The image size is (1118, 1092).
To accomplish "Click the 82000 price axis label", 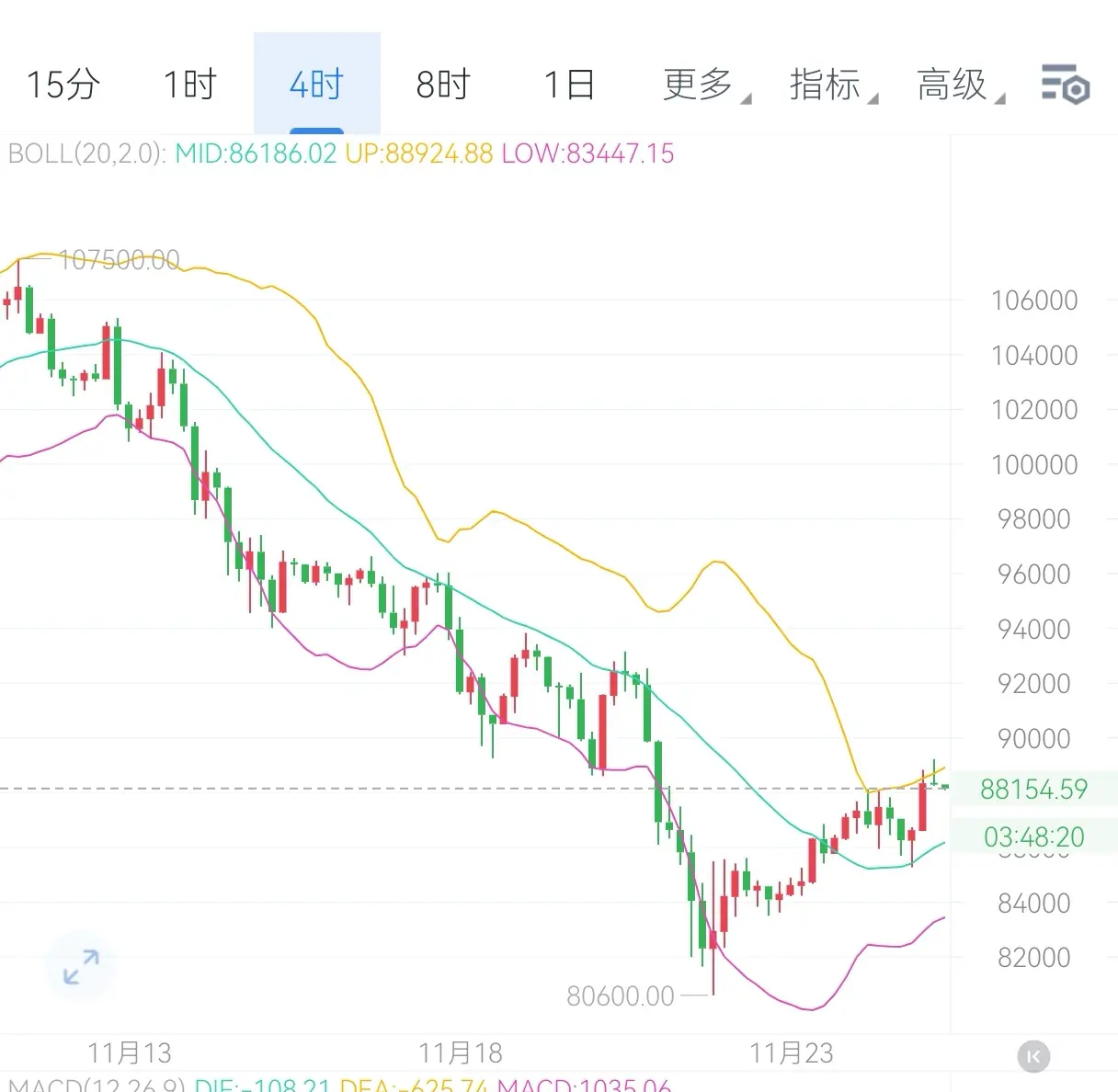I will coord(1034,958).
